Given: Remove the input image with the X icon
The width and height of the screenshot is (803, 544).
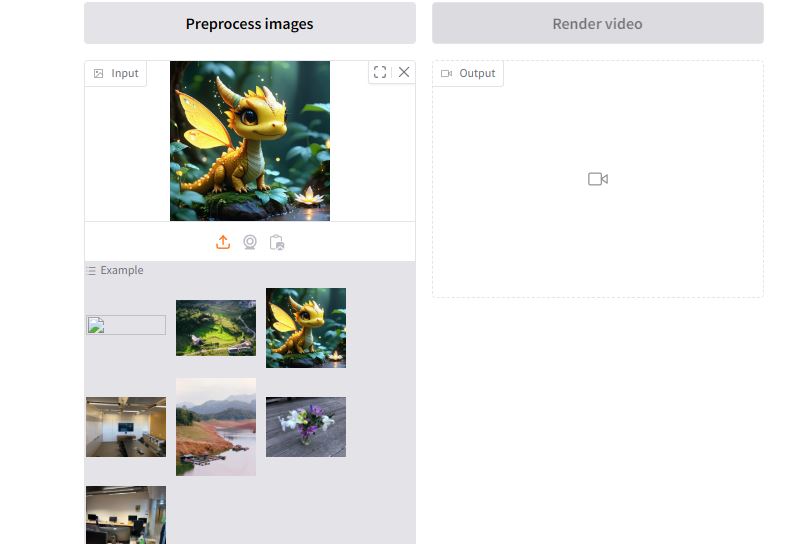Looking at the screenshot, I should pyautogui.click(x=404, y=72).
